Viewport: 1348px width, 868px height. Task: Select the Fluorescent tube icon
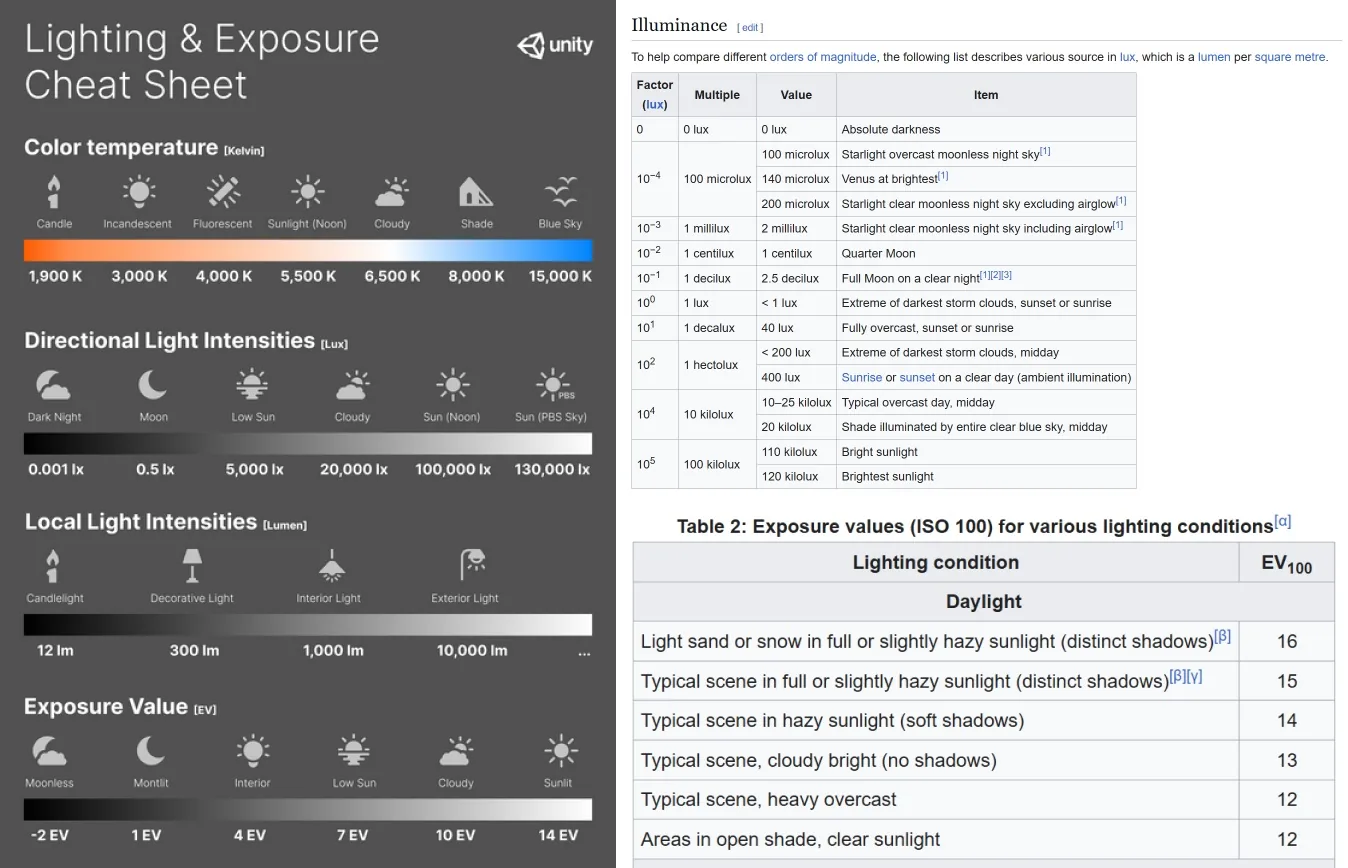click(x=223, y=191)
